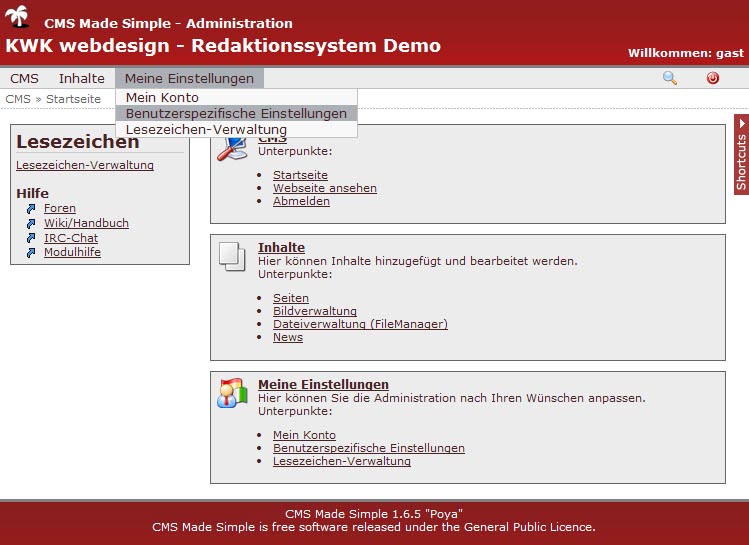Click Lesezeichen-Verwaltung link in the bottom list
The image size is (749, 545).
342,461
